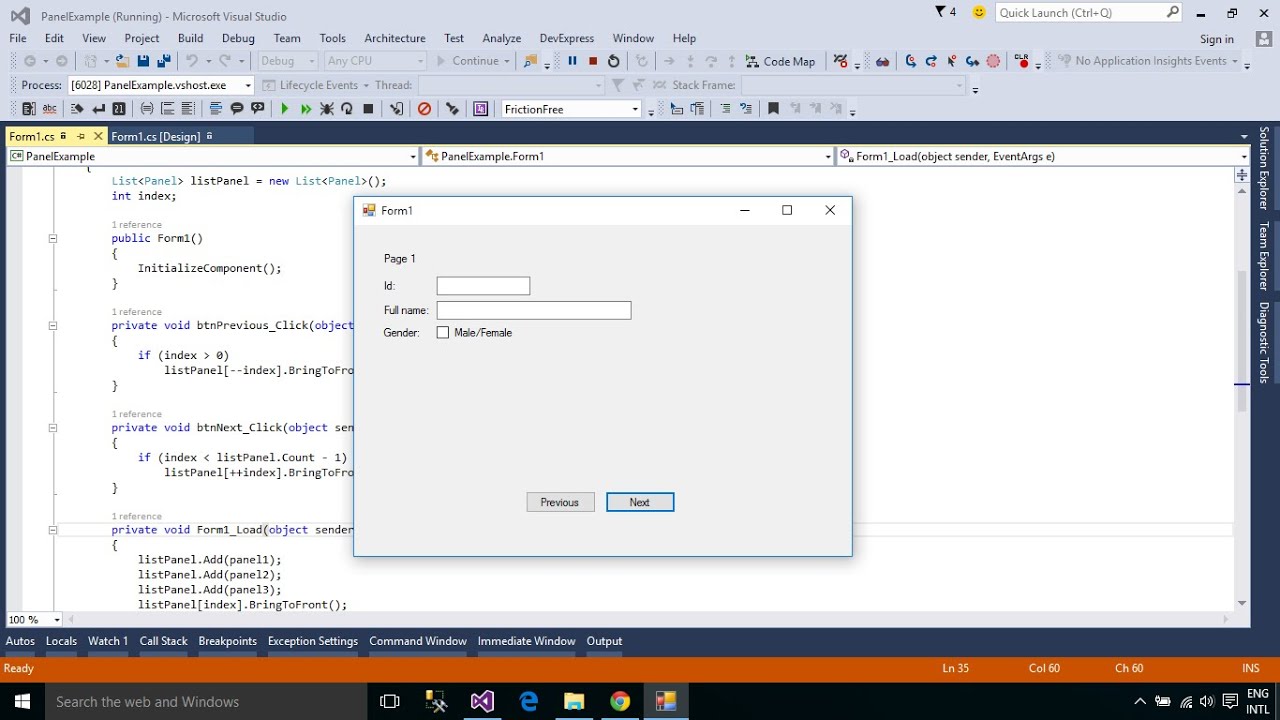Collapse the btnPrevious_Click method outline
1280x720 pixels.
click(53, 326)
